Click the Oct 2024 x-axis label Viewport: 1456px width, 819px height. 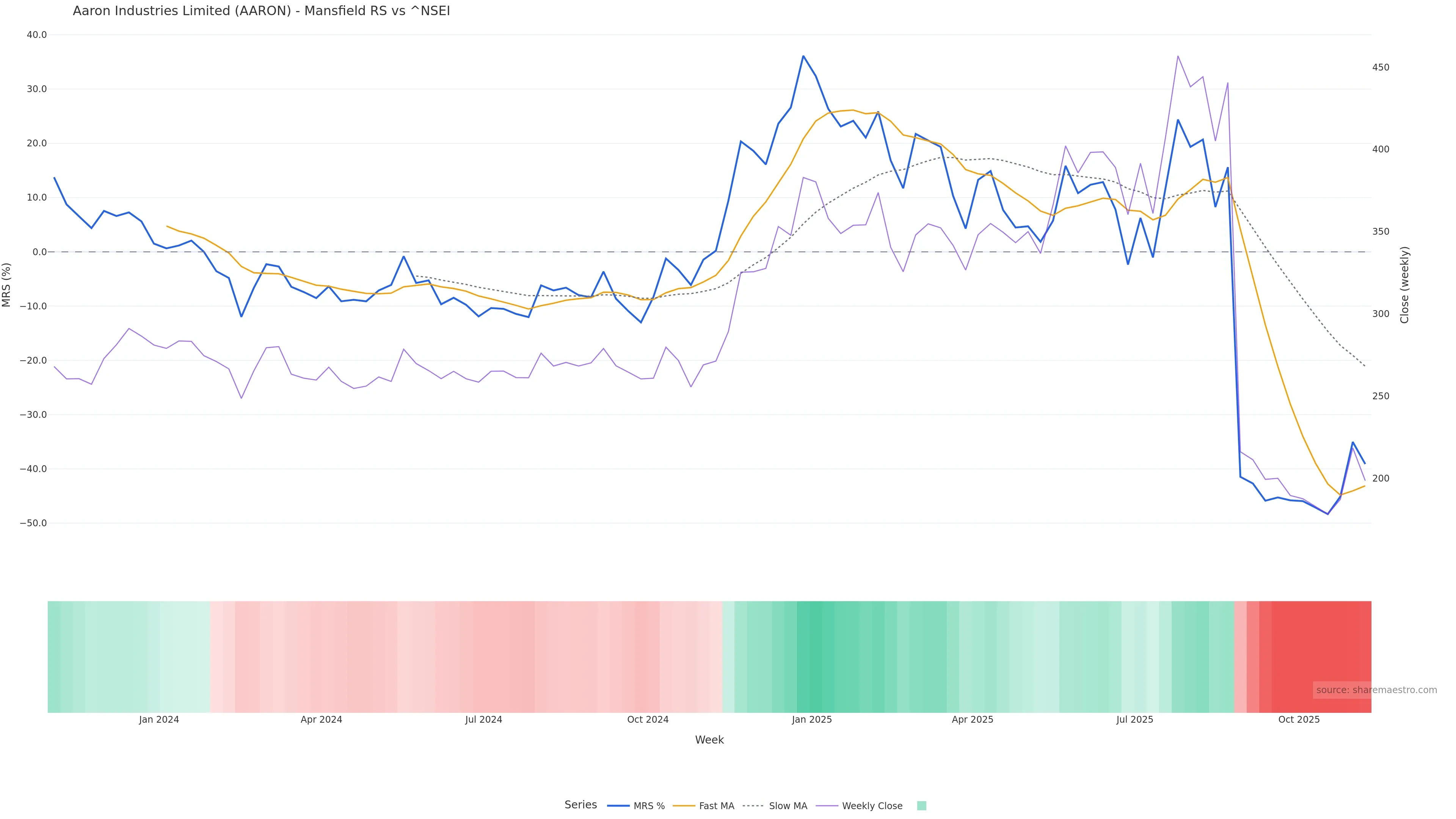click(648, 720)
